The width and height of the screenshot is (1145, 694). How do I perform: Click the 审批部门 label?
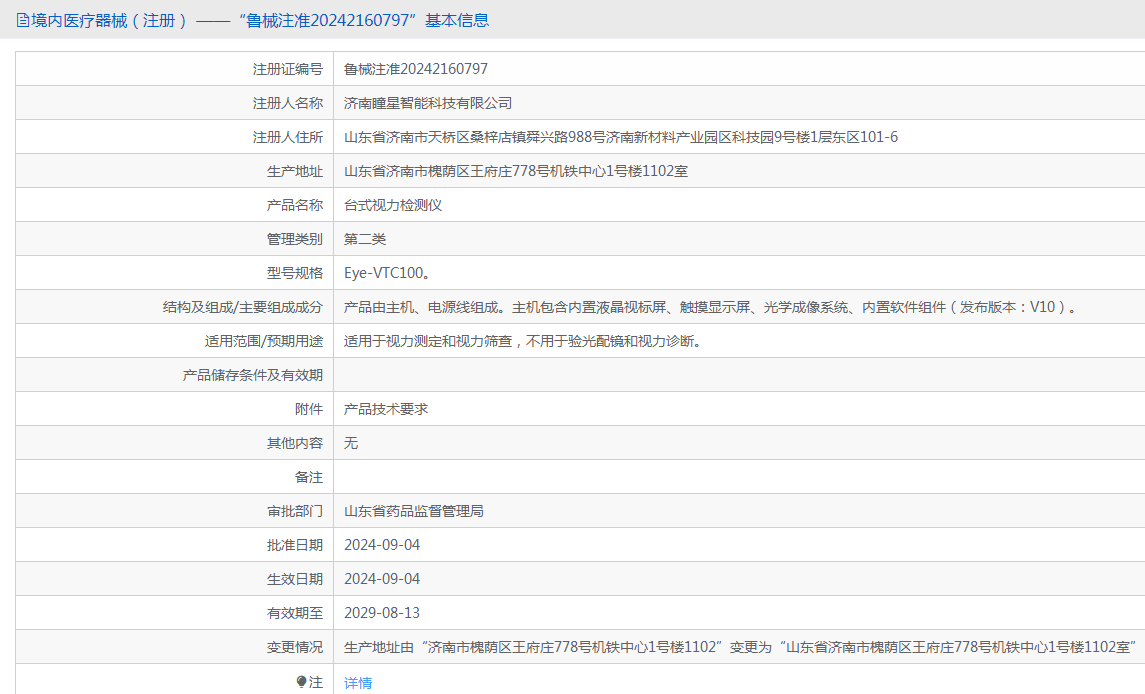click(295, 511)
